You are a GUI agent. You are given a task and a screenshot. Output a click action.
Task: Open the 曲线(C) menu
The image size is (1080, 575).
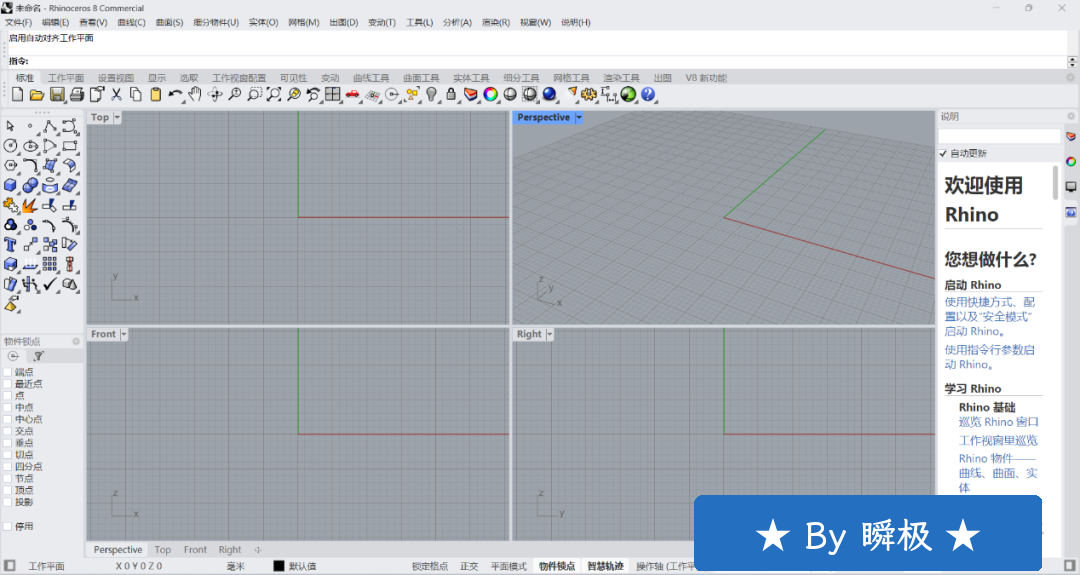coord(131,22)
